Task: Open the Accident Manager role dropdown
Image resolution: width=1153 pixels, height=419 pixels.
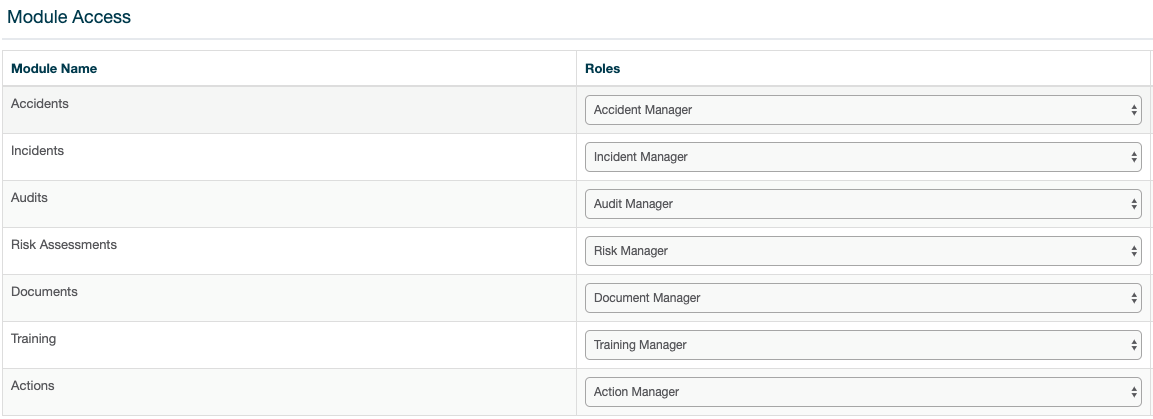Action: [863, 110]
